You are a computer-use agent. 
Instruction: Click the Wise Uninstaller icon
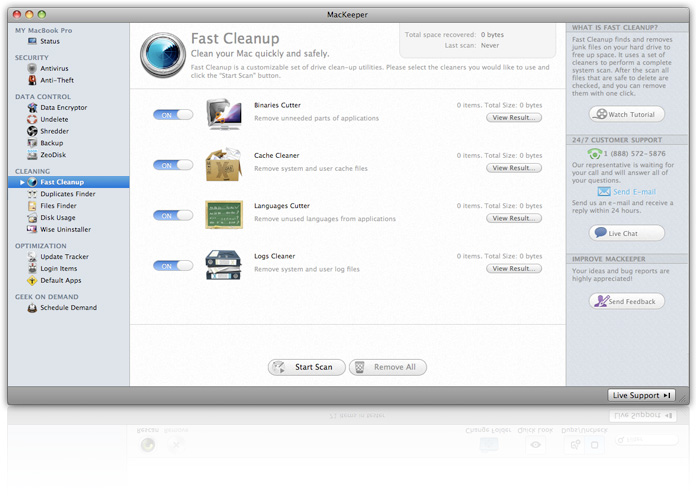tap(32, 230)
